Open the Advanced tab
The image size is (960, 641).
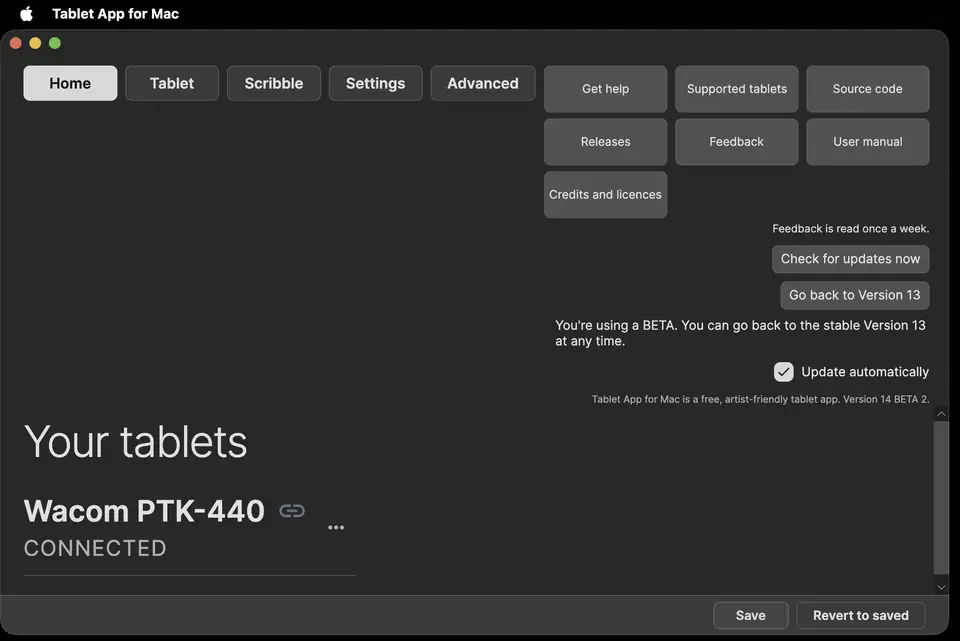tap(483, 83)
